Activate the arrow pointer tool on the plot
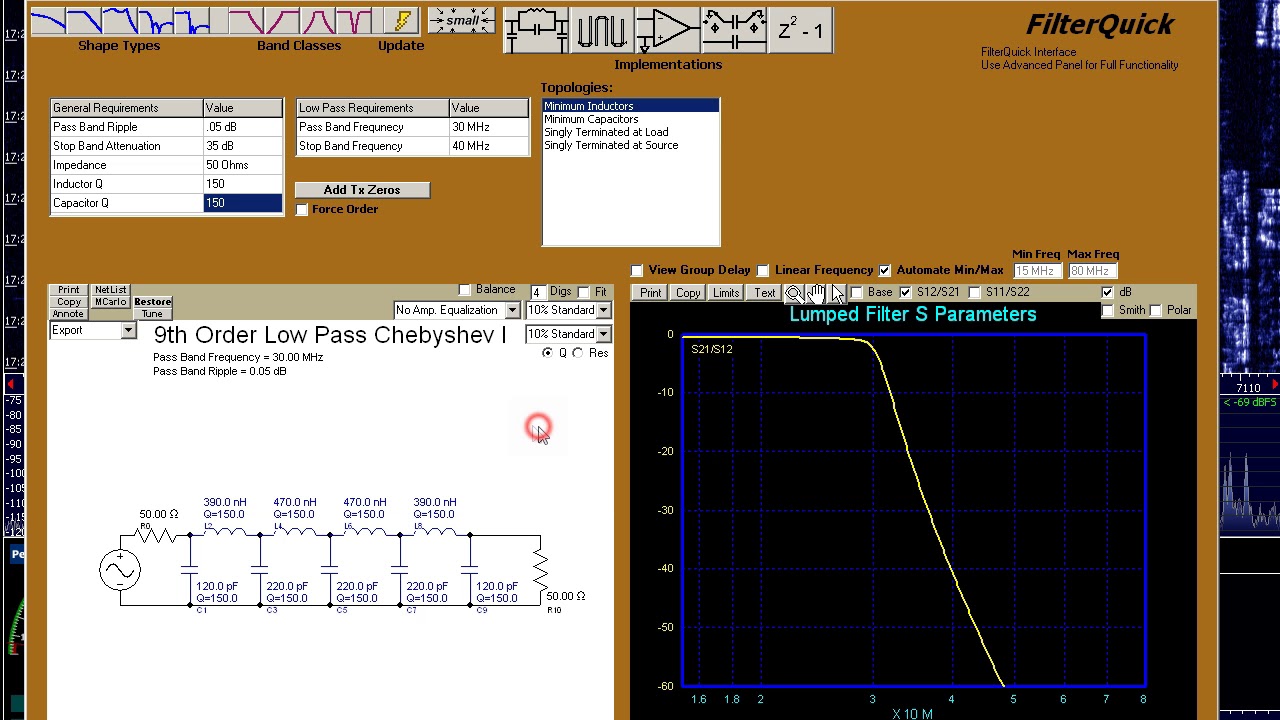 click(x=838, y=293)
